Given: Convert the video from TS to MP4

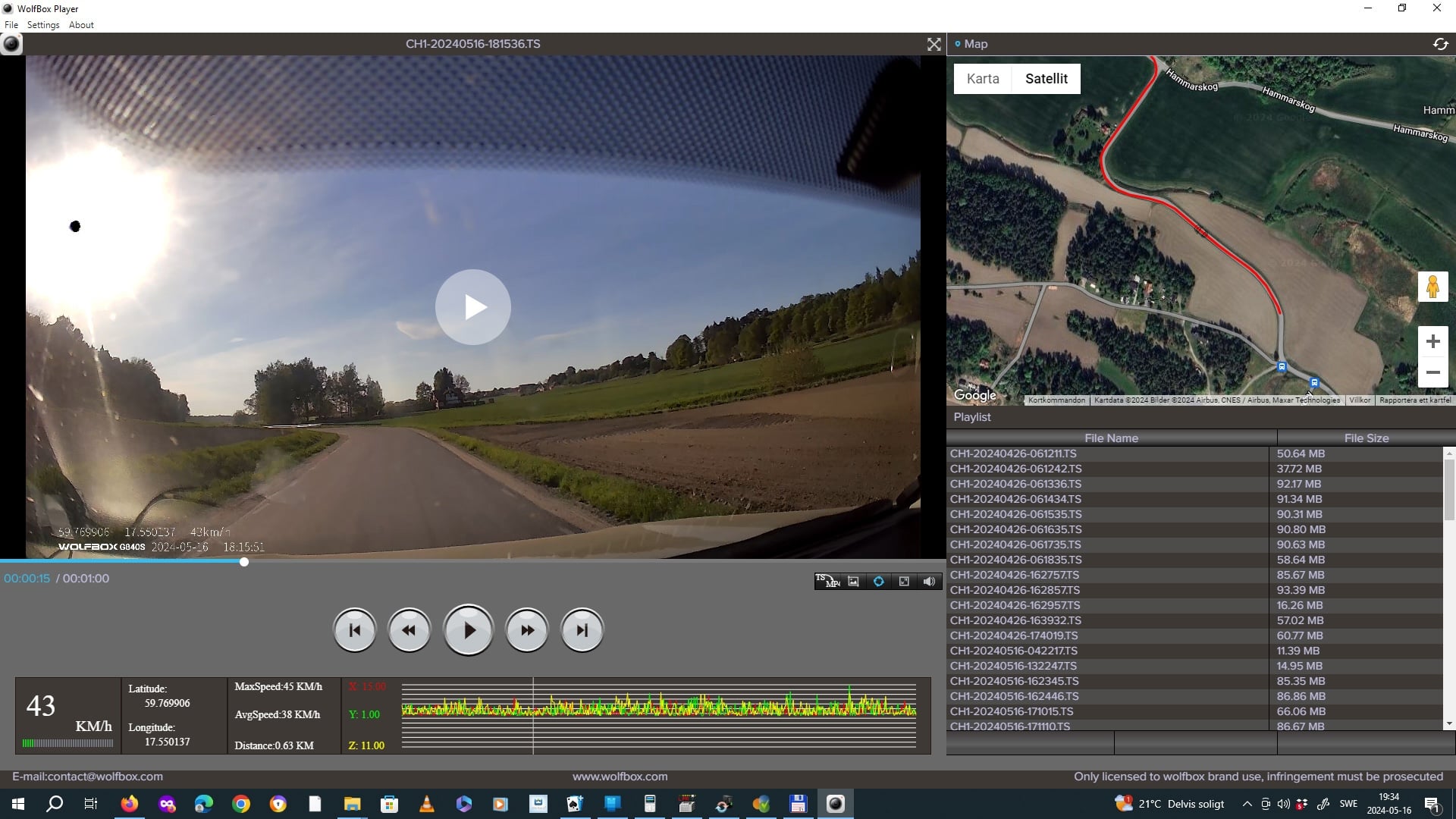Looking at the screenshot, I should click(x=828, y=582).
